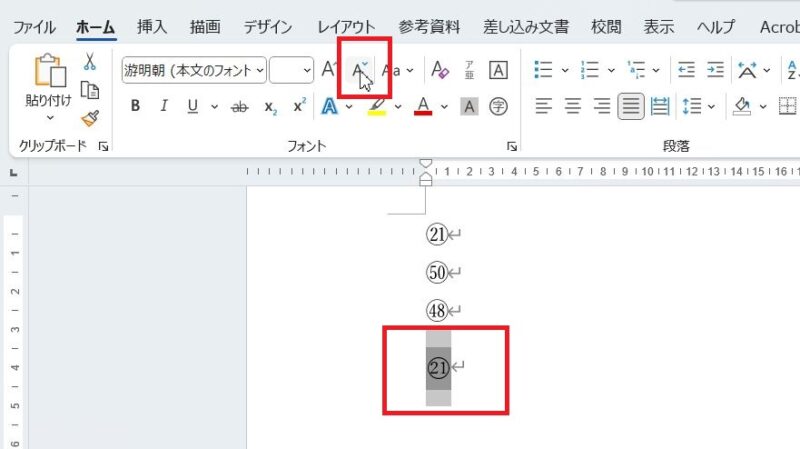Click the Increase Indent icon

click(x=715, y=69)
